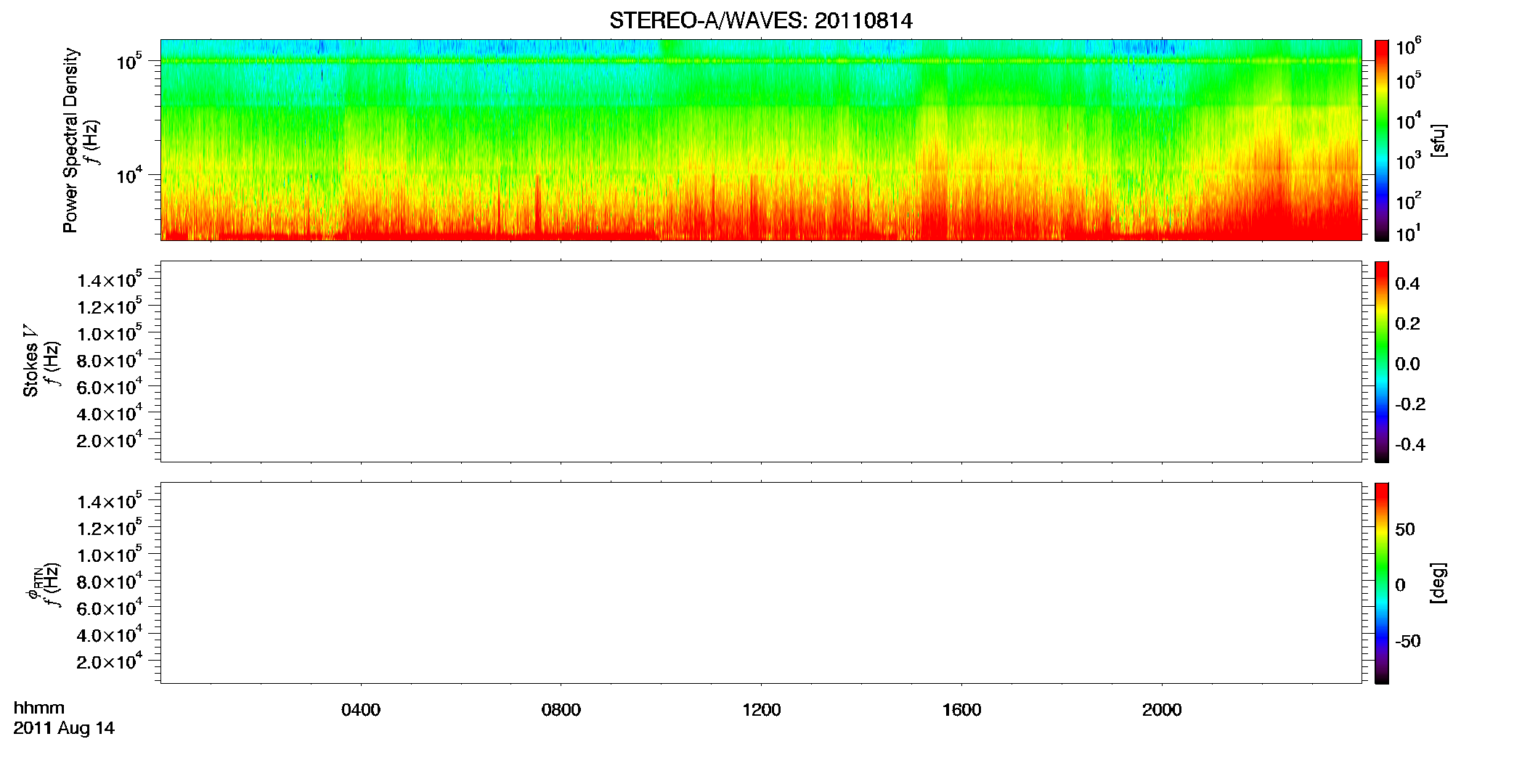The image size is (1522, 784).
Task: Click the 2011 Aug 14 date label
Action: click(x=64, y=728)
